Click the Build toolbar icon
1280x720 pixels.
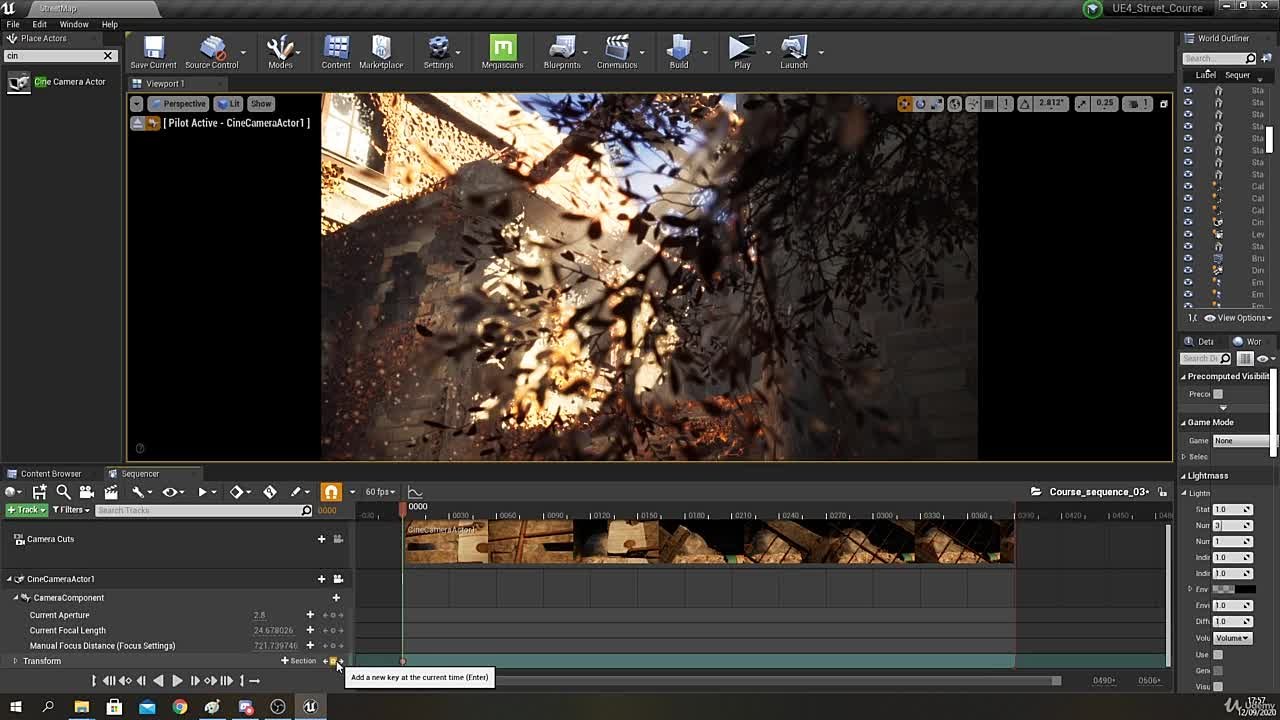click(679, 52)
